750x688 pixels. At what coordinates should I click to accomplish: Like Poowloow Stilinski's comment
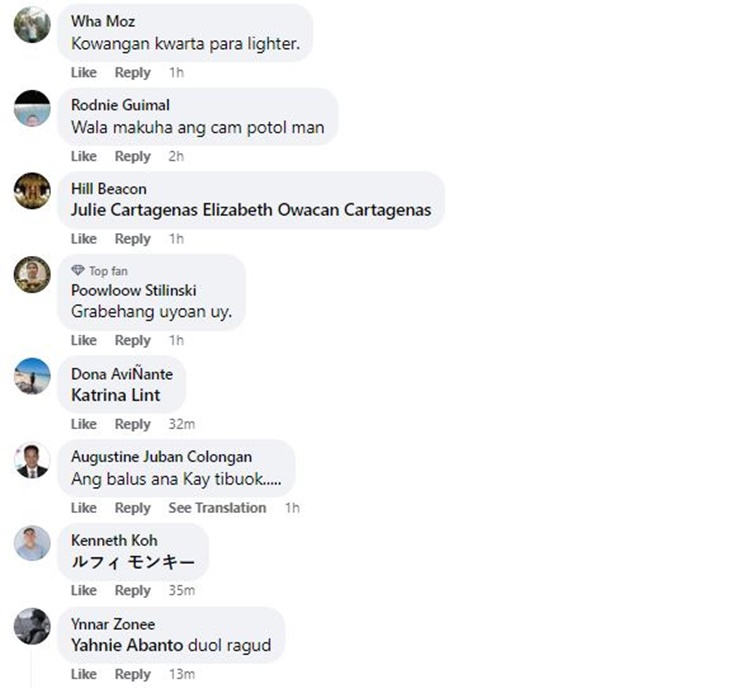[84, 341]
